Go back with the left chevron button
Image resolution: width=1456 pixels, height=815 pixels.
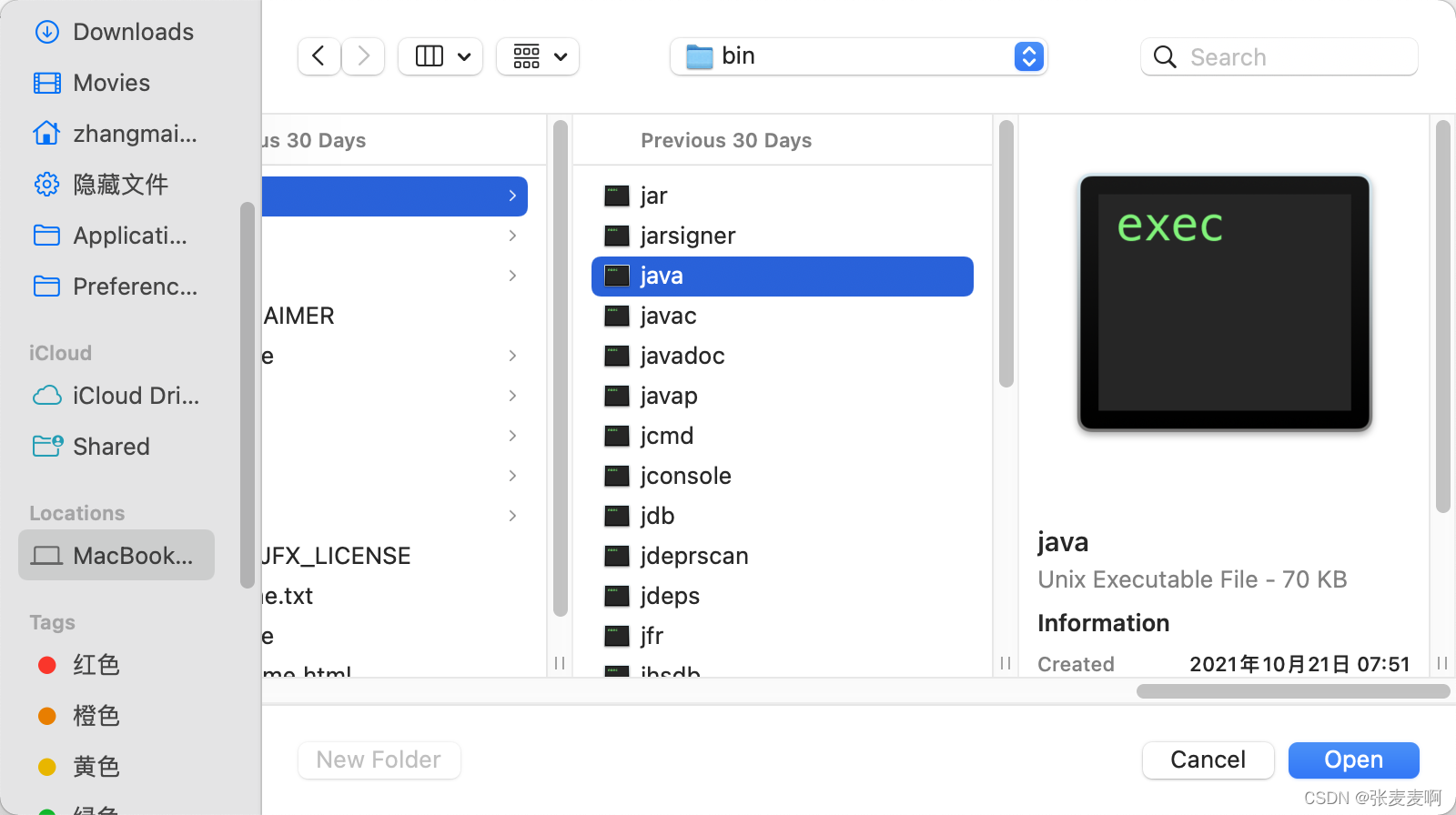tap(318, 56)
